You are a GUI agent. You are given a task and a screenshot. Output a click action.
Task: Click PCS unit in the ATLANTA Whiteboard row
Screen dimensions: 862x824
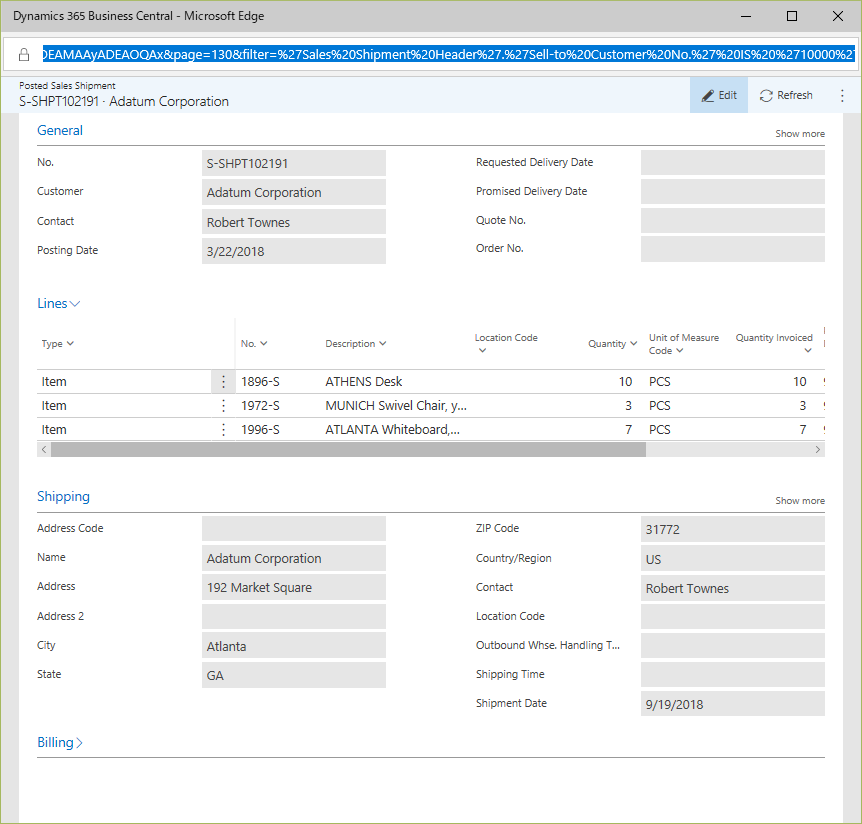point(660,429)
